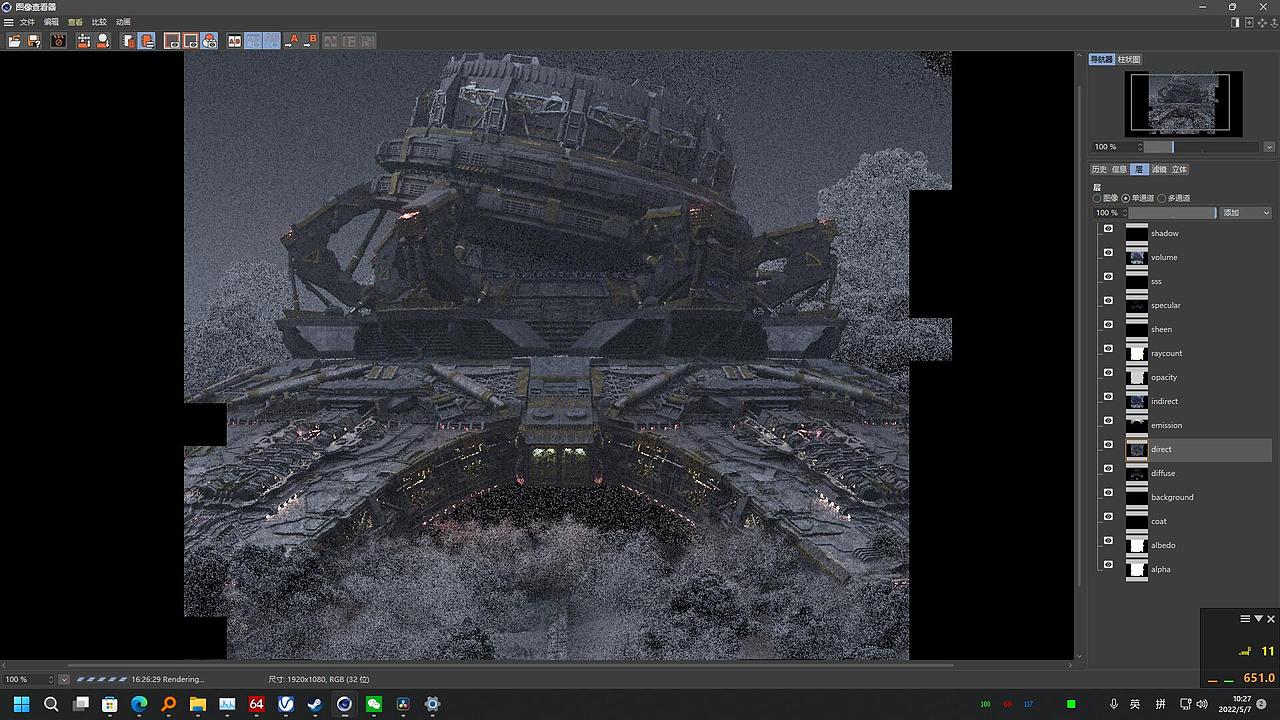The image size is (1280, 720).
Task: Open the bottom-left zoom dropdown arrow
Action: point(64,680)
